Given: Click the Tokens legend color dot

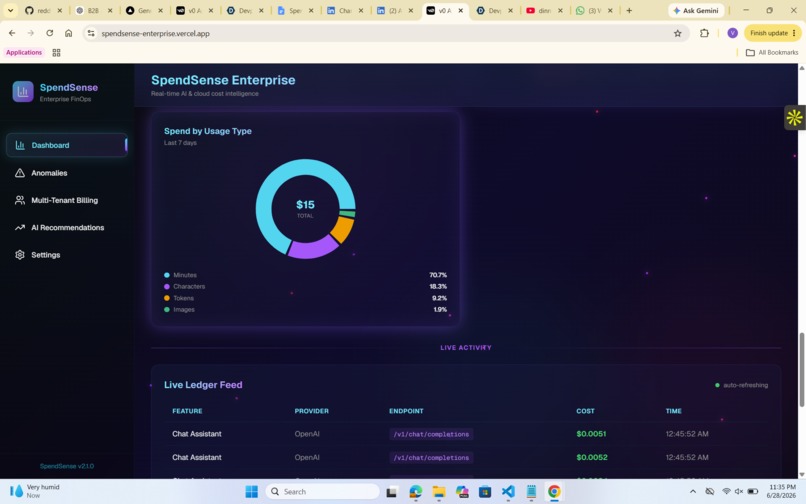Looking at the screenshot, I should point(167,298).
